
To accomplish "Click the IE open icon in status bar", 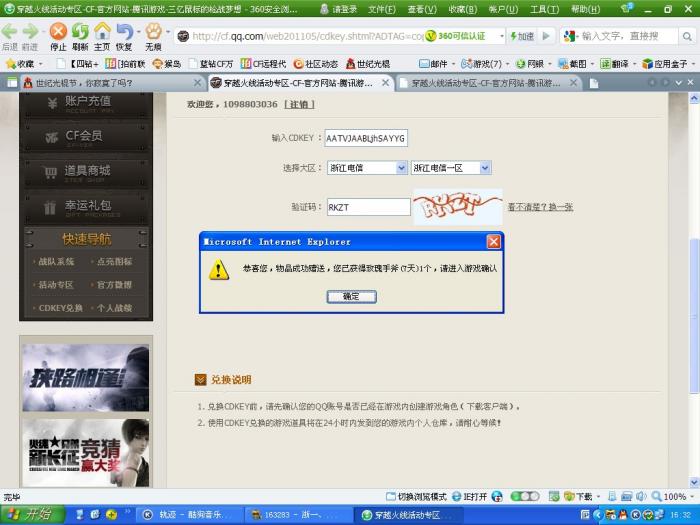I will (470, 496).
